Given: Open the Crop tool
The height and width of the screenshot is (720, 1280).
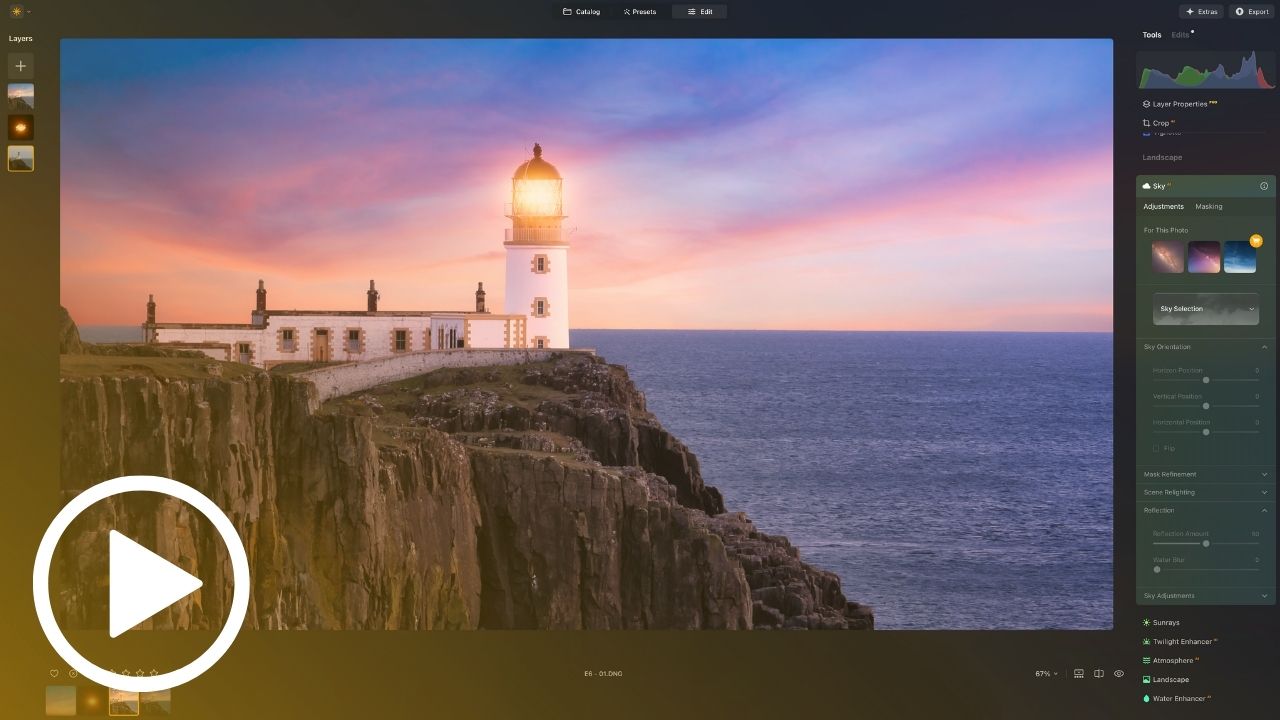Looking at the screenshot, I should point(1160,123).
